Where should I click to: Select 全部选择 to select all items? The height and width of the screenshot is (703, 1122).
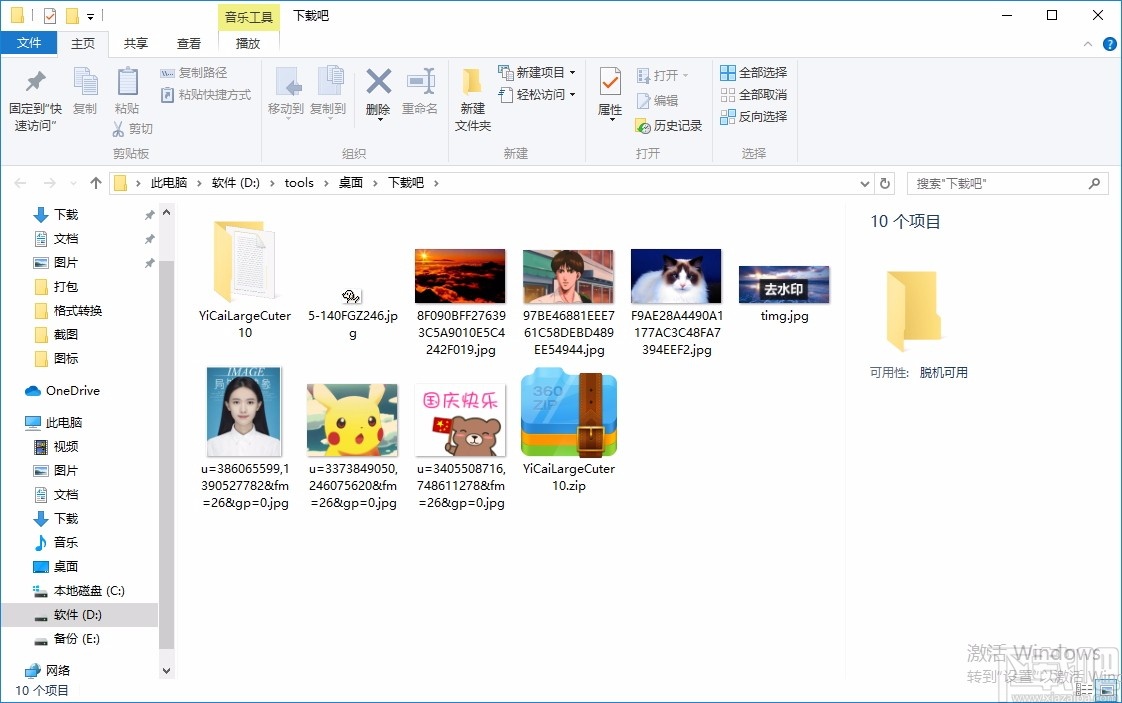tap(753, 72)
